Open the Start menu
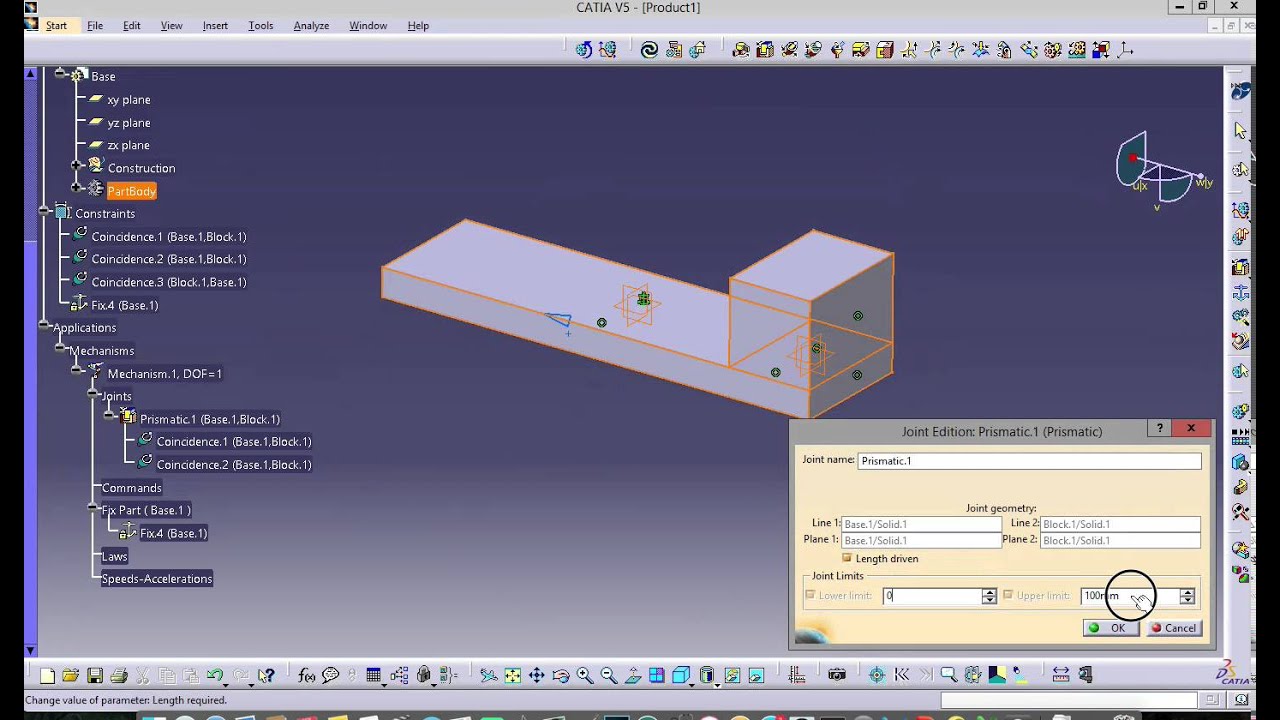The image size is (1280, 720). tap(56, 26)
